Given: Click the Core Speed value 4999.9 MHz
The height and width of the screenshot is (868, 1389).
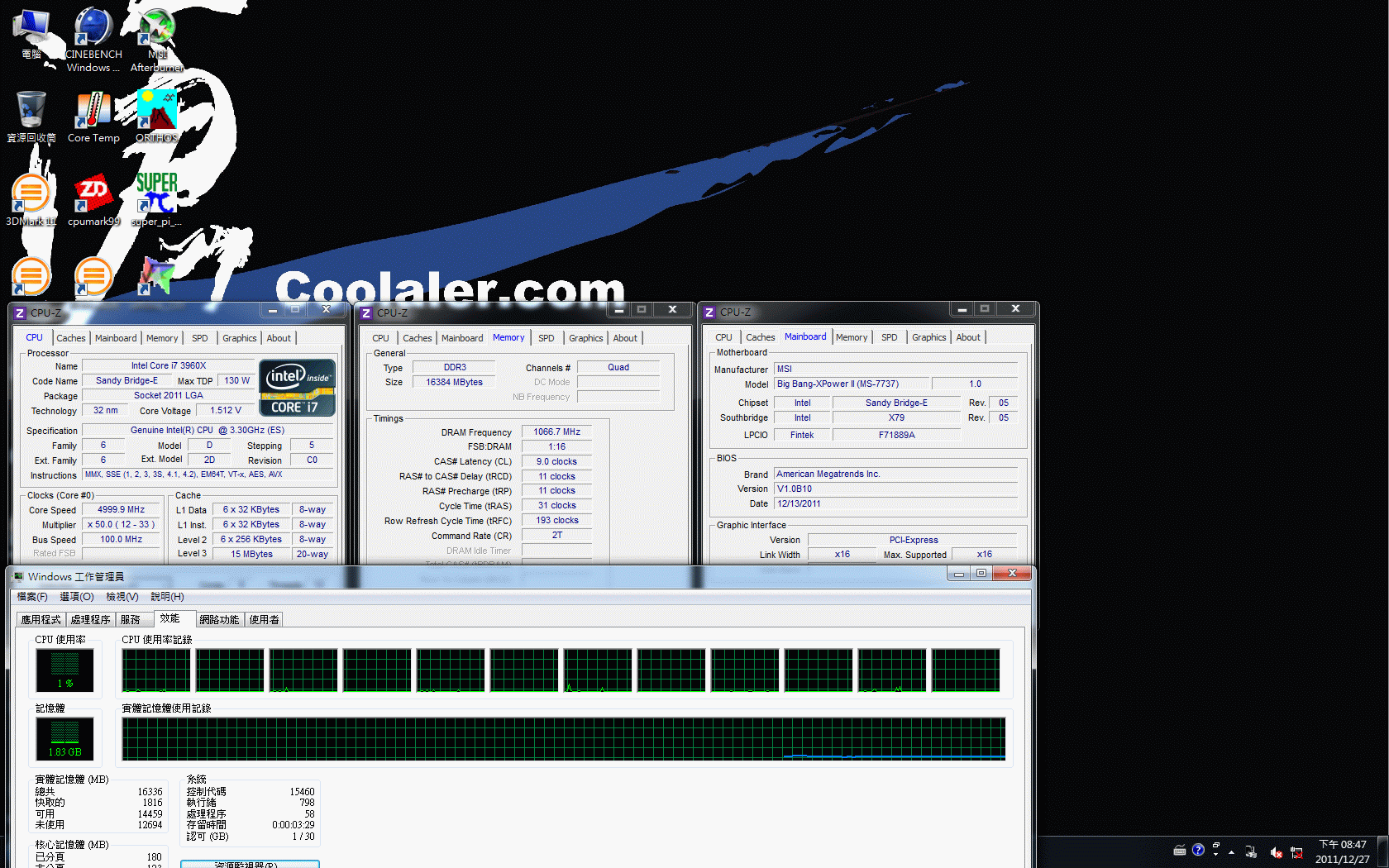Looking at the screenshot, I should [x=122, y=509].
